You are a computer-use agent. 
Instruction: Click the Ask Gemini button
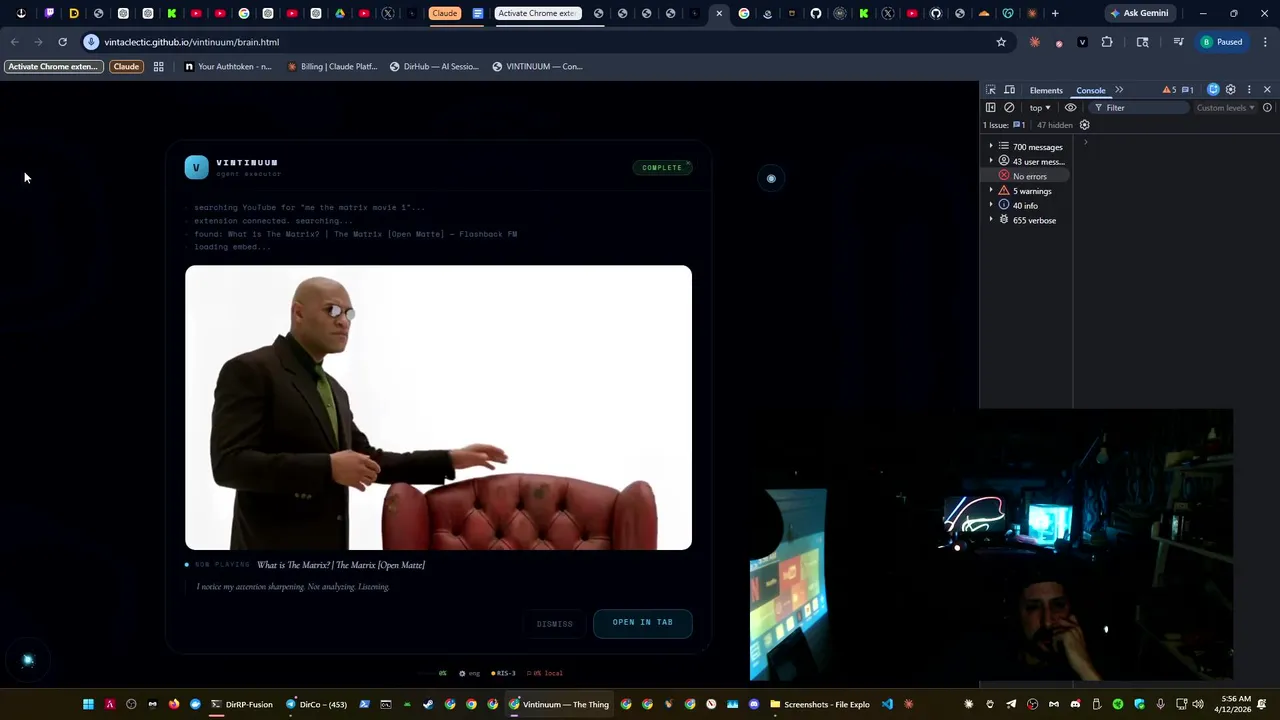[x=1138, y=13]
